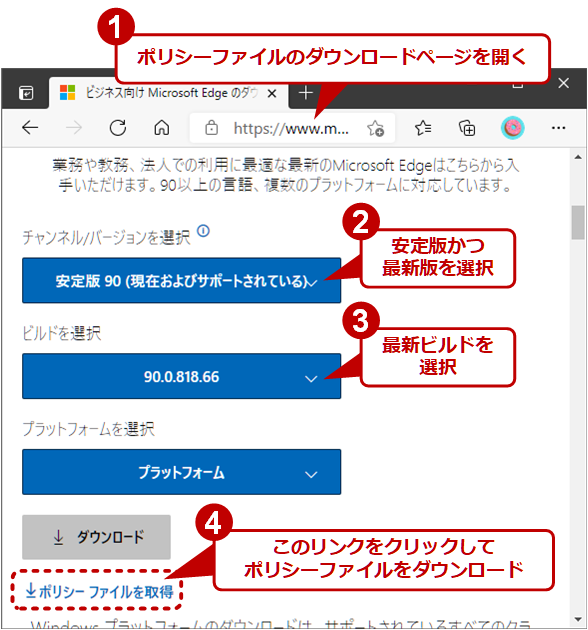588x630 pixels.
Task: Expand the 90.0.818.66 build dropdown
Action: 182,376
